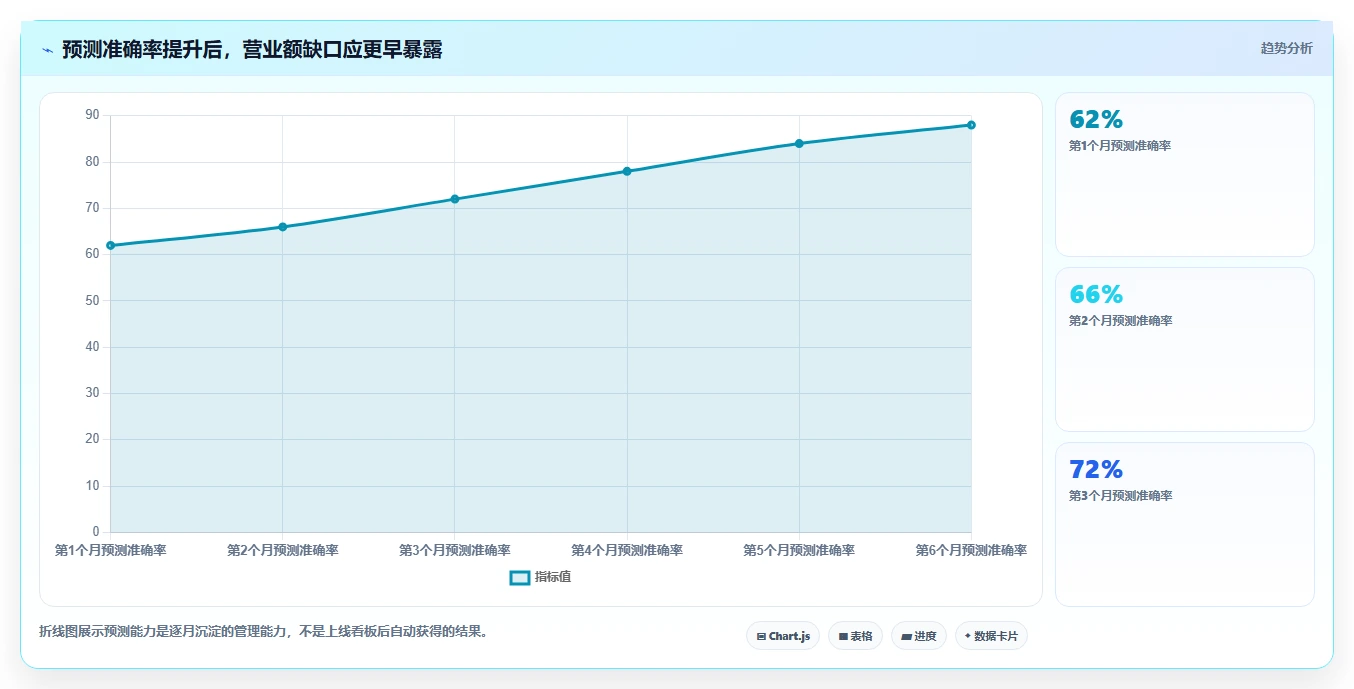Open the 66% metric card

[1185, 350]
